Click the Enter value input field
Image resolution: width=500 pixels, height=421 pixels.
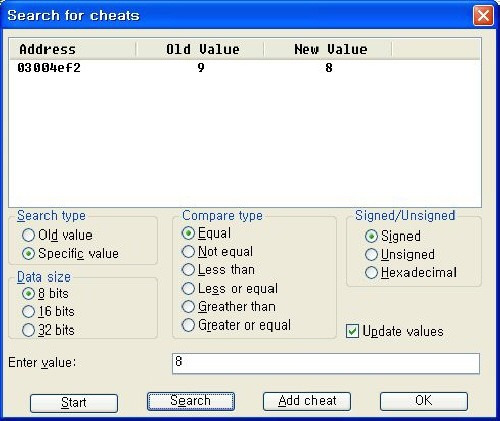(326, 363)
